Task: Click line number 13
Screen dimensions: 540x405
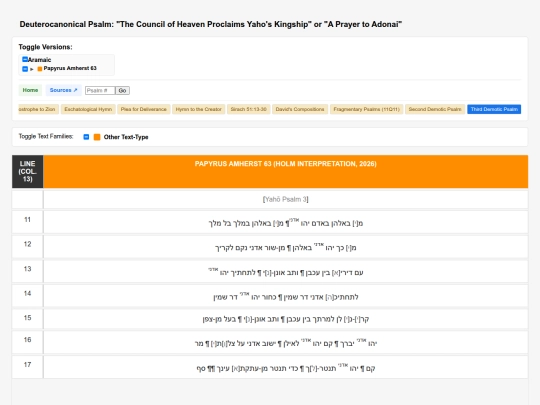Action: coord(28,269)
